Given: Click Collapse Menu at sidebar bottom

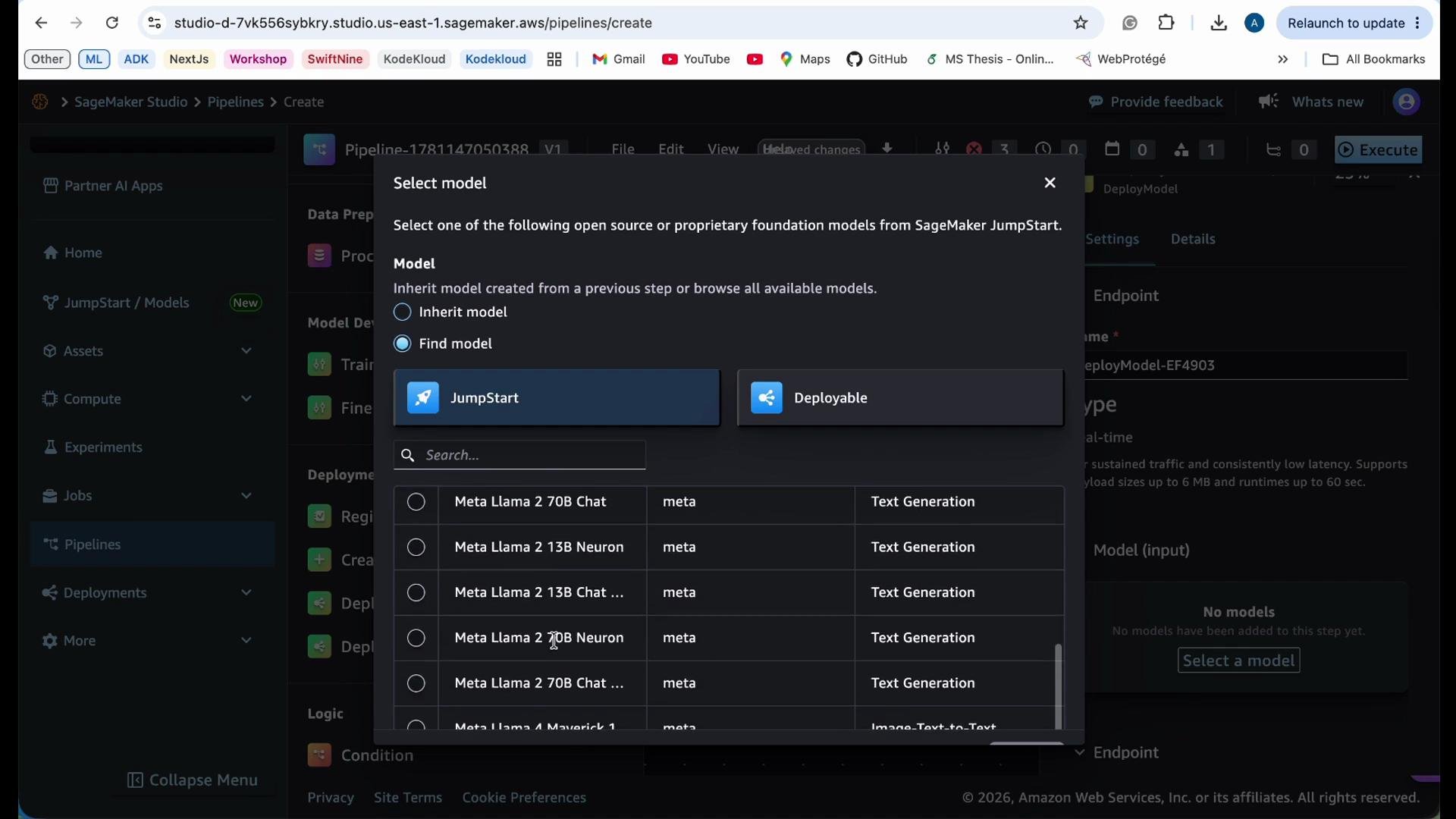Looking at the screenshot, I should [x=193, y=780].
